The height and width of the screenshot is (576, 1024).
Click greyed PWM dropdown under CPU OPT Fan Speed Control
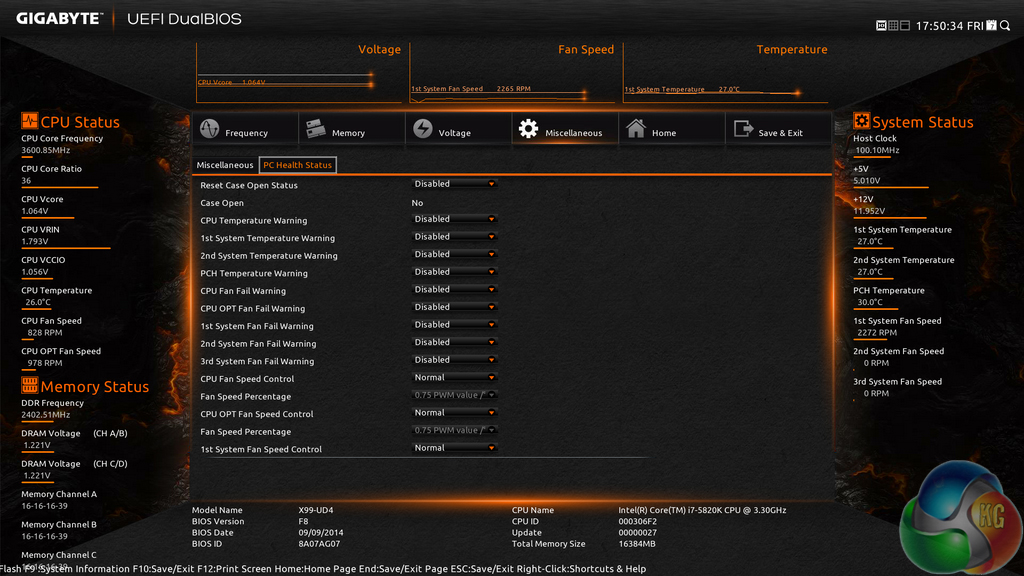(x=455, y=431)
